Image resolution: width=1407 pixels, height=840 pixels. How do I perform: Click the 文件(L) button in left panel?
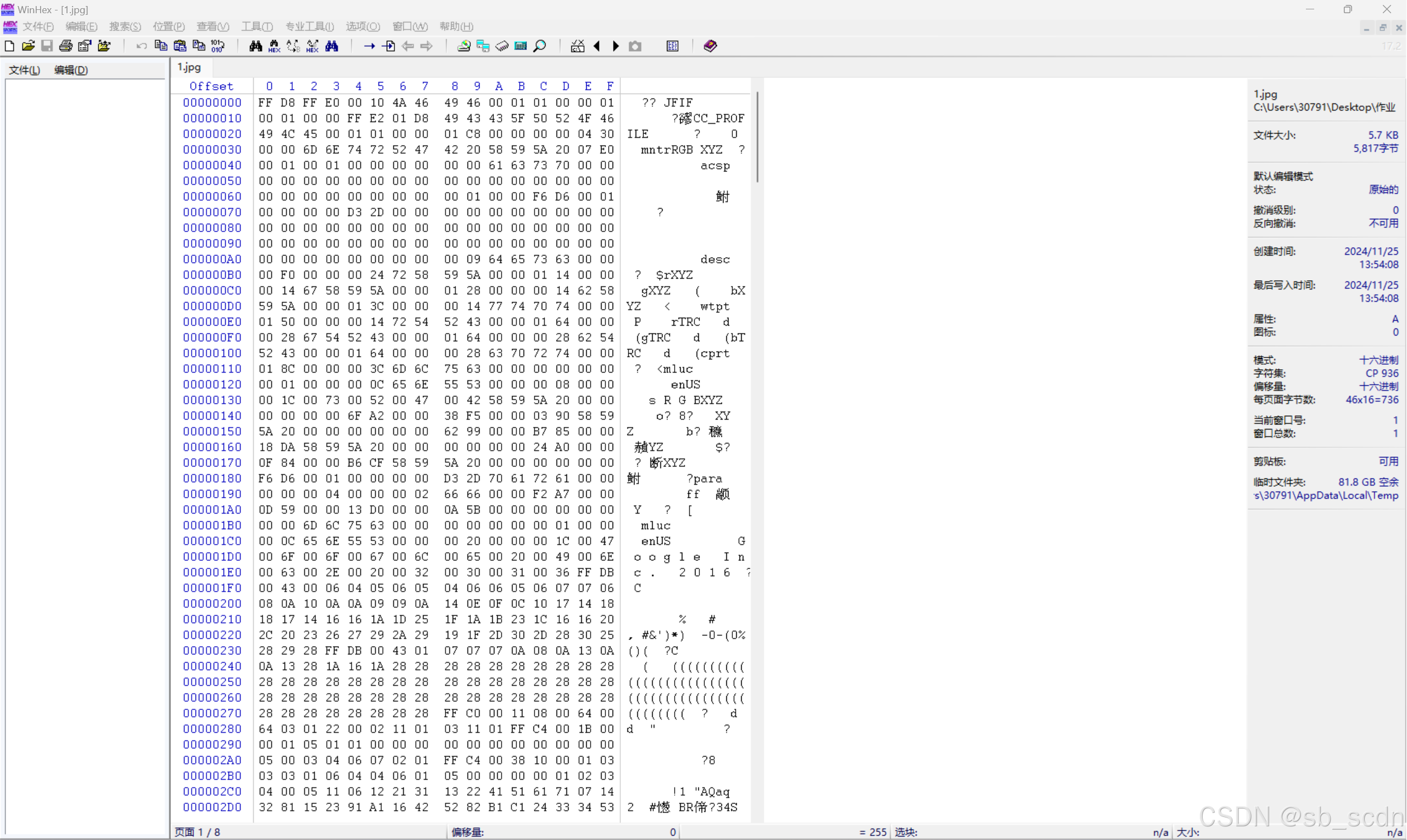[24, 70]
